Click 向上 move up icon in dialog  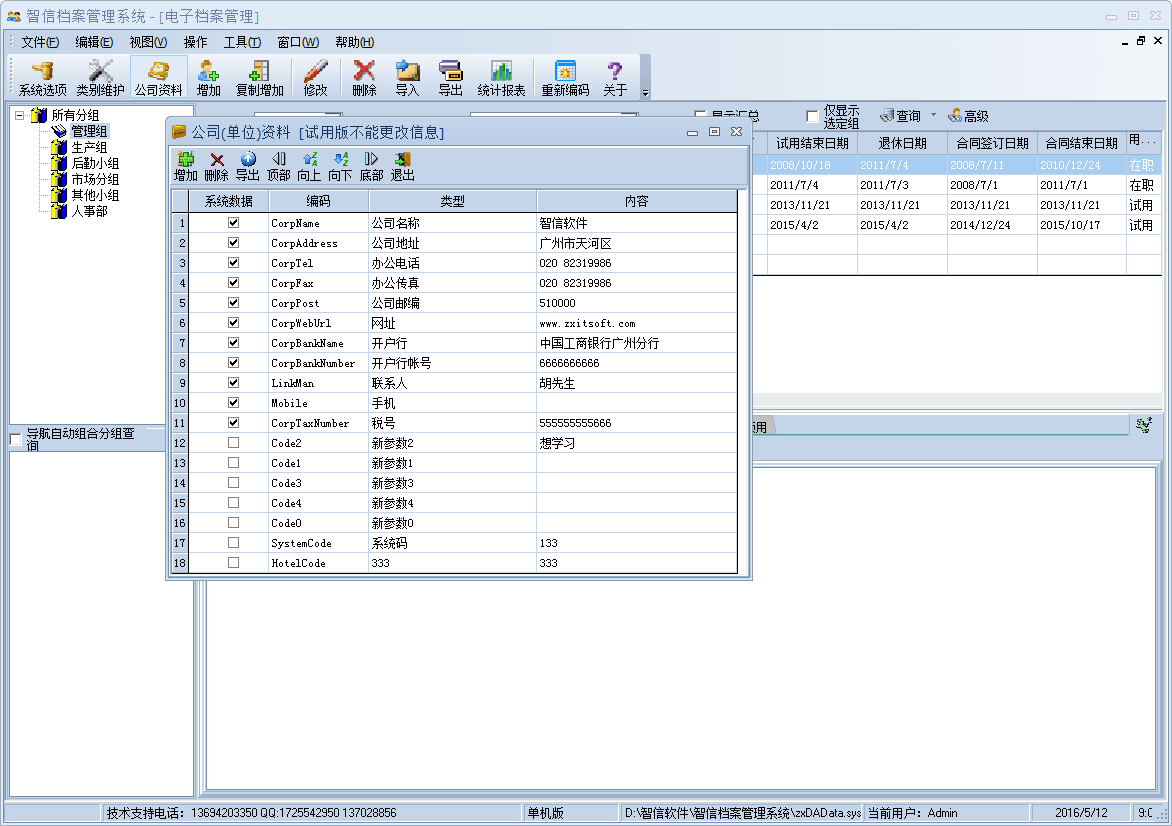(309, 166)
